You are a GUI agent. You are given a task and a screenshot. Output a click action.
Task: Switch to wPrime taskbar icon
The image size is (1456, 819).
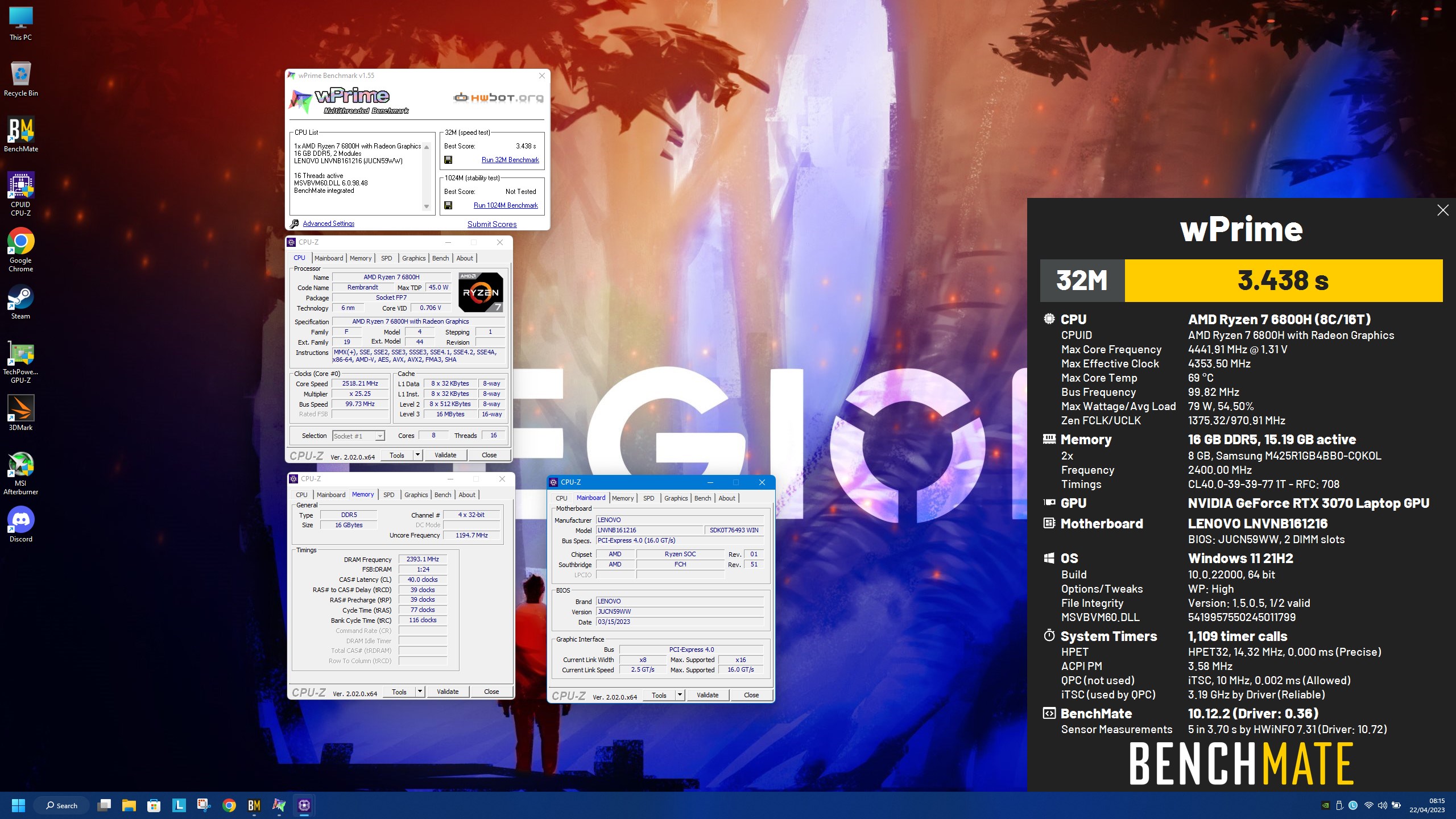tap(279, 805)
